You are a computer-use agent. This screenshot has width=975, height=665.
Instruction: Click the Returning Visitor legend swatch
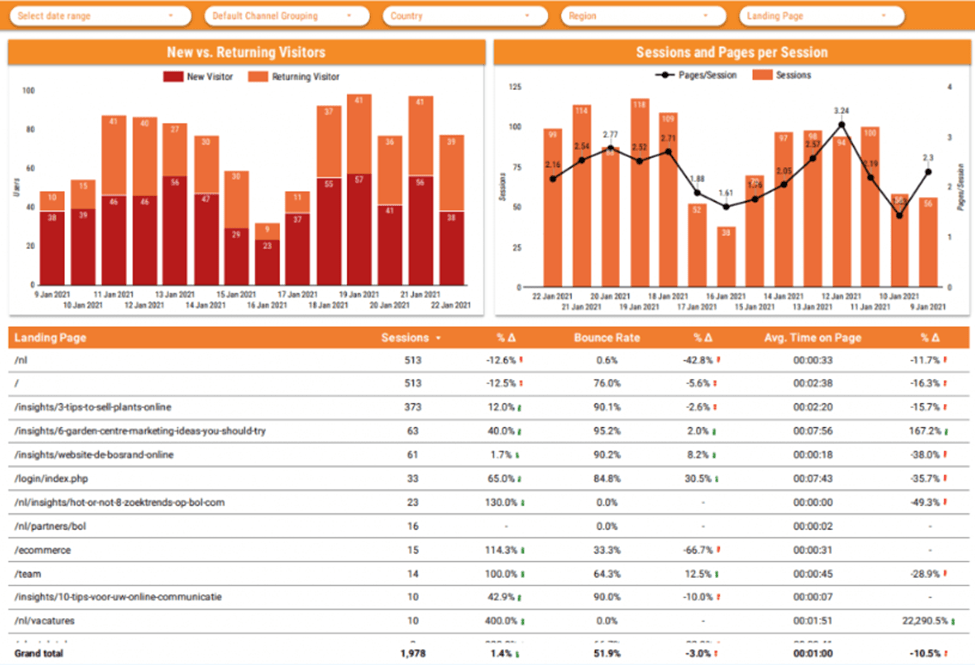click(258, 77)
